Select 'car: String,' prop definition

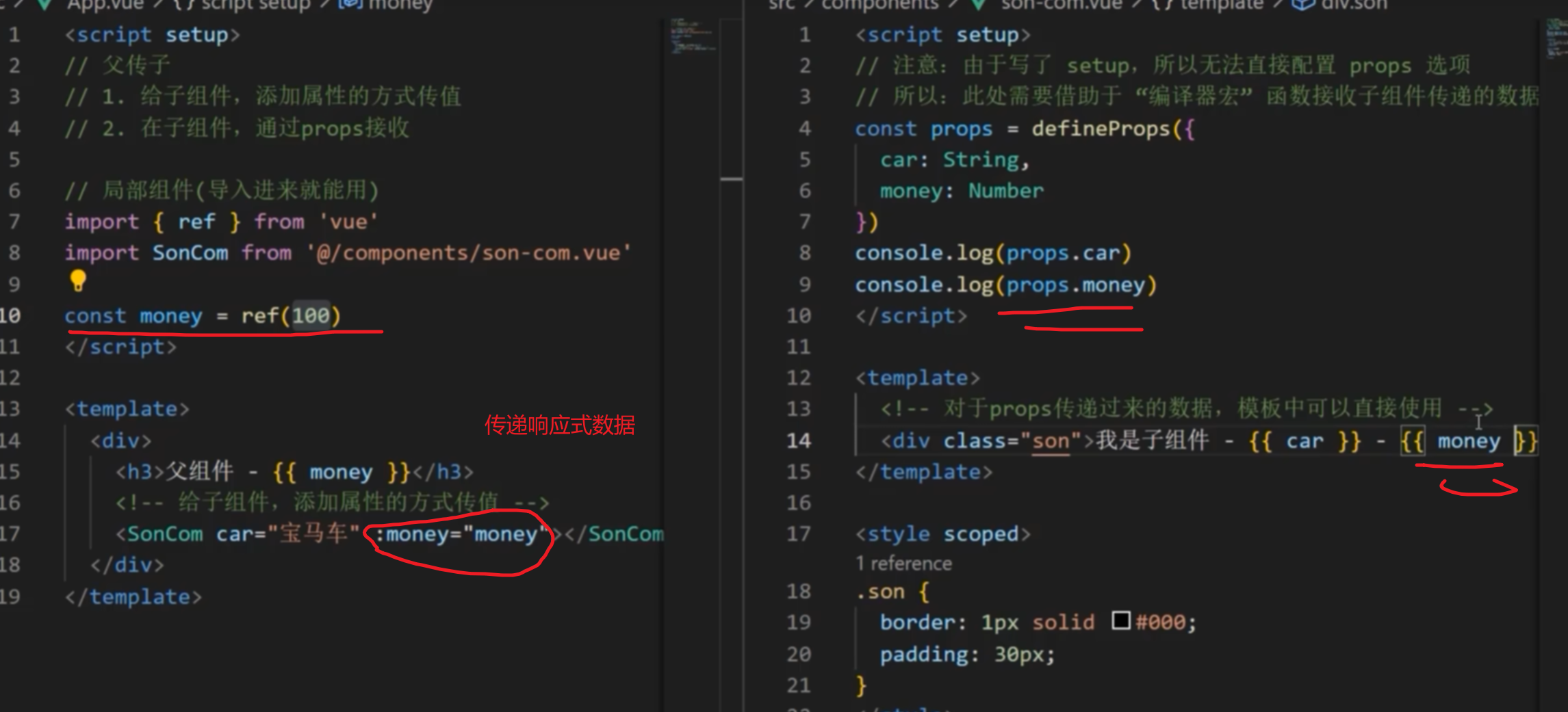(x=954, y=160)
